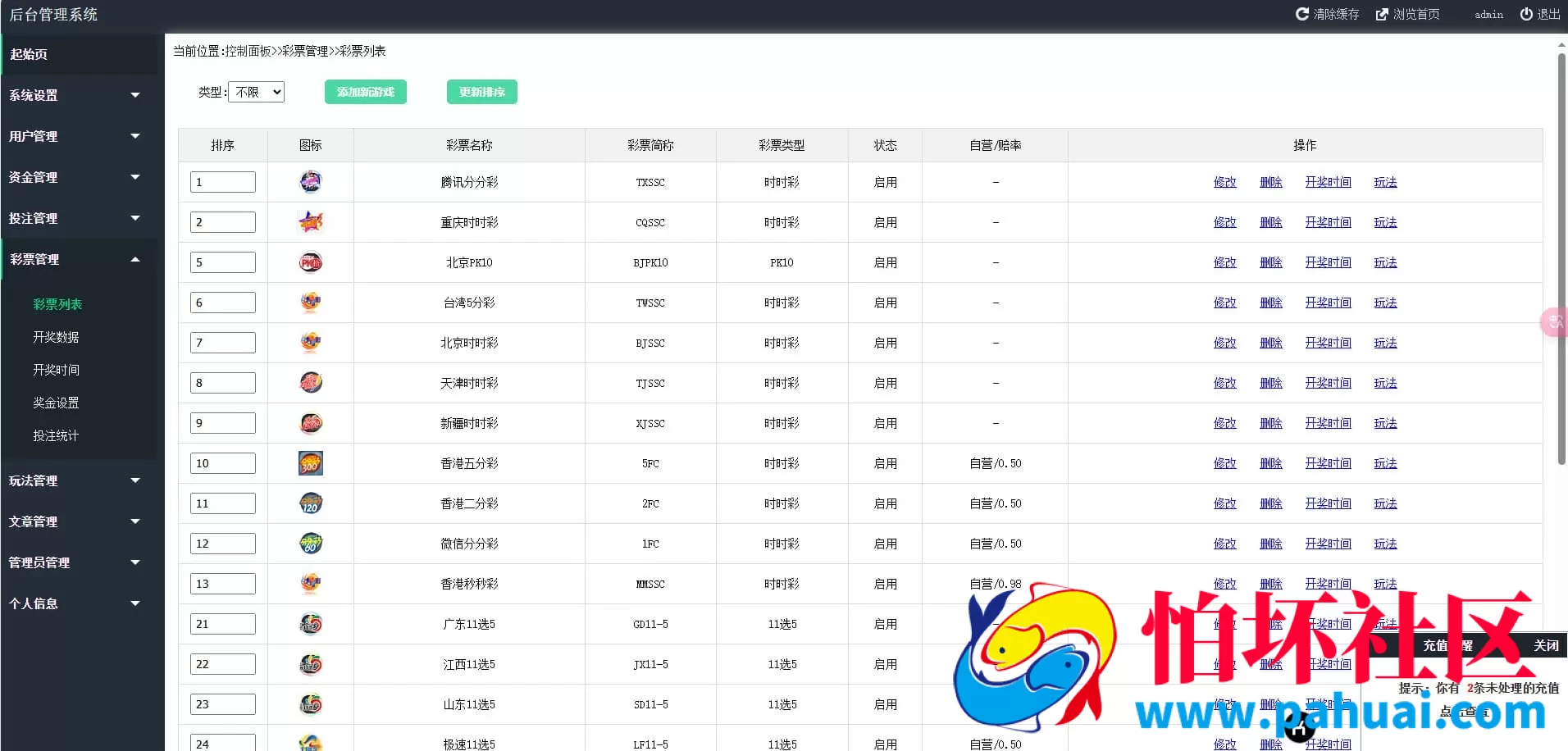Expand the 玩法管理 menu
1568x751 pixels.
78,480
